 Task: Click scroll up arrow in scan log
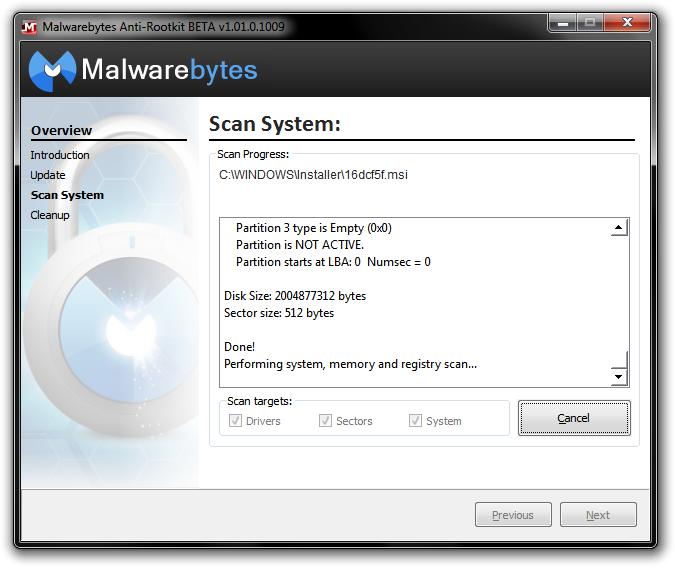tap(619, 227)
